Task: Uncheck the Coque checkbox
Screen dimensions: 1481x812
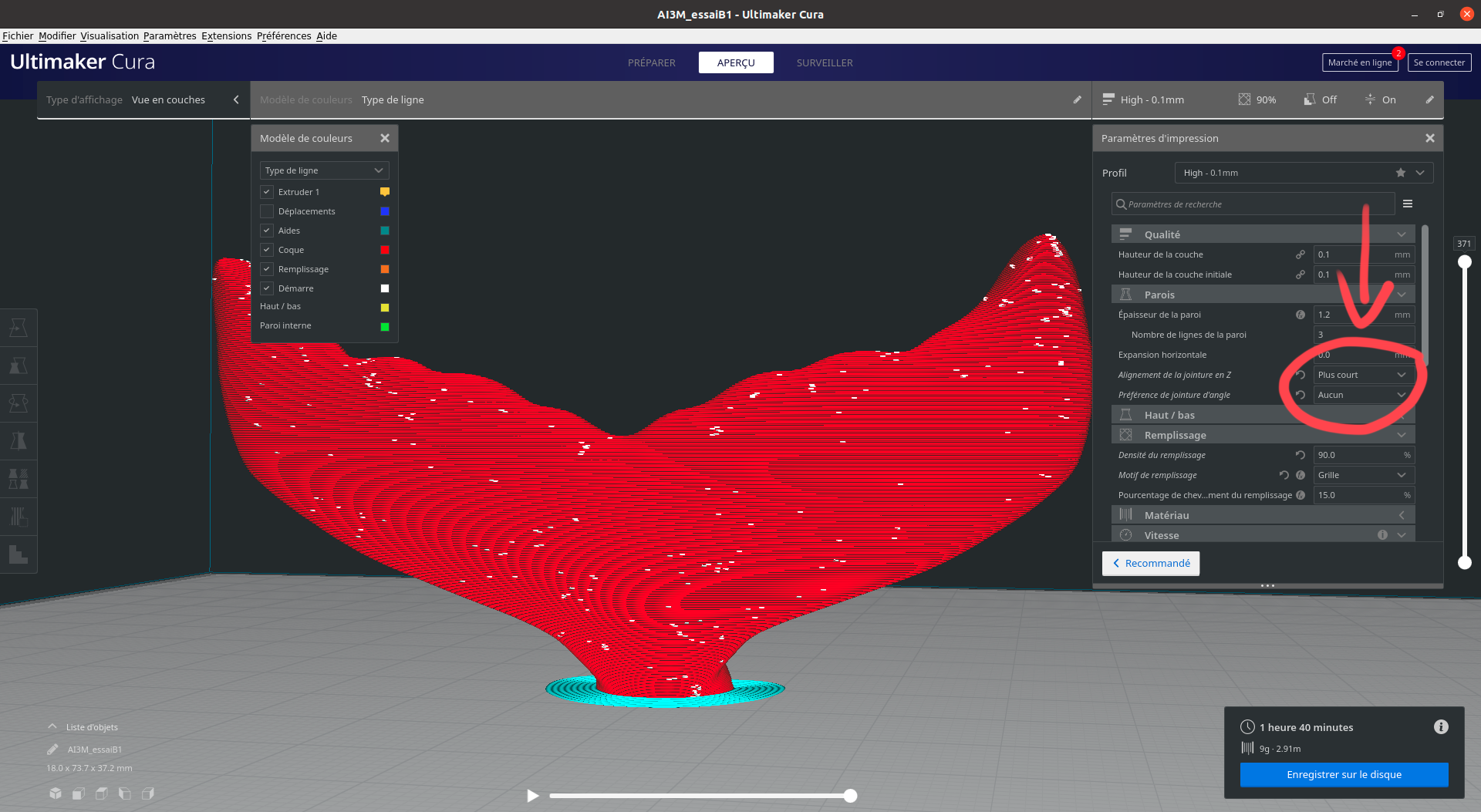Action: click(x=267, y=250)
